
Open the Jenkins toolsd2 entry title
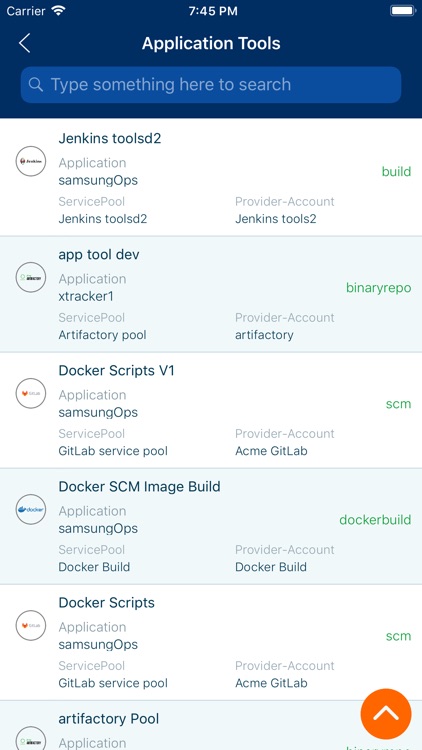[x=110, y=138]
